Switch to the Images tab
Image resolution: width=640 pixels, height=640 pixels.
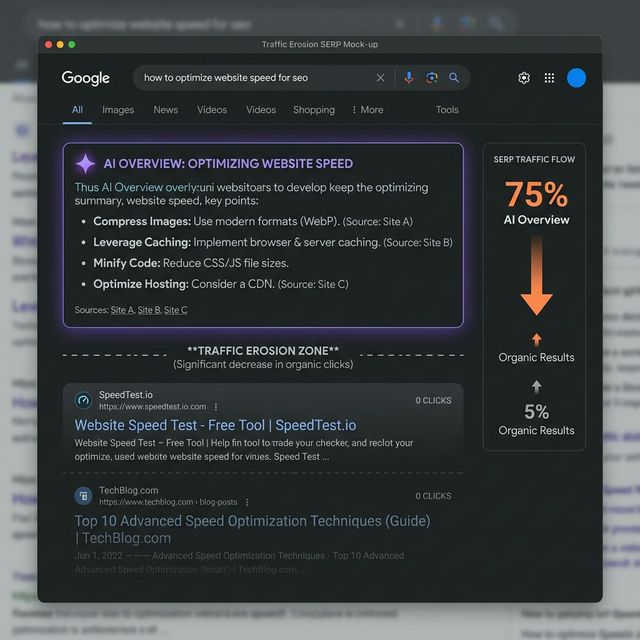[118, 110]
